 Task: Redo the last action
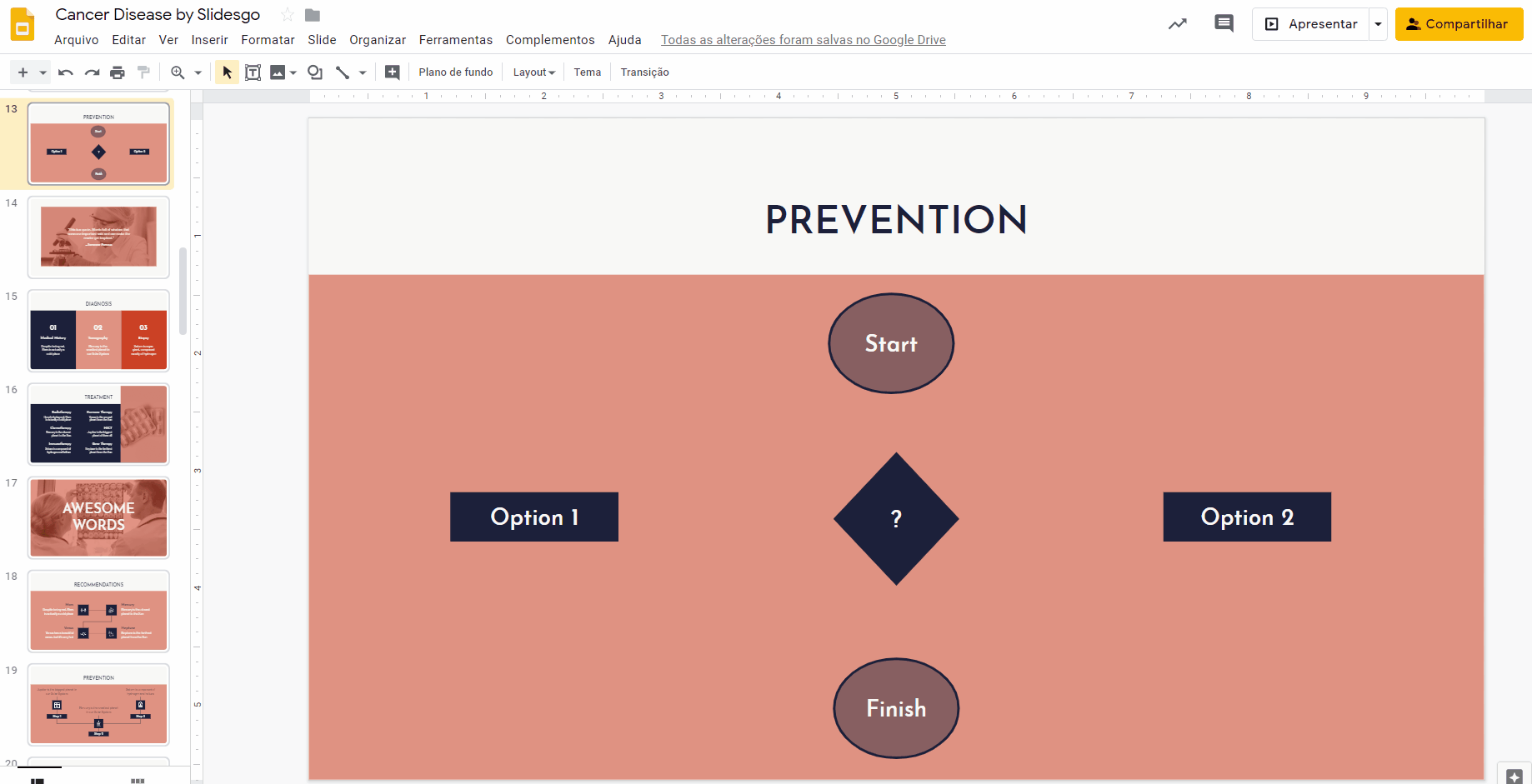92,72
